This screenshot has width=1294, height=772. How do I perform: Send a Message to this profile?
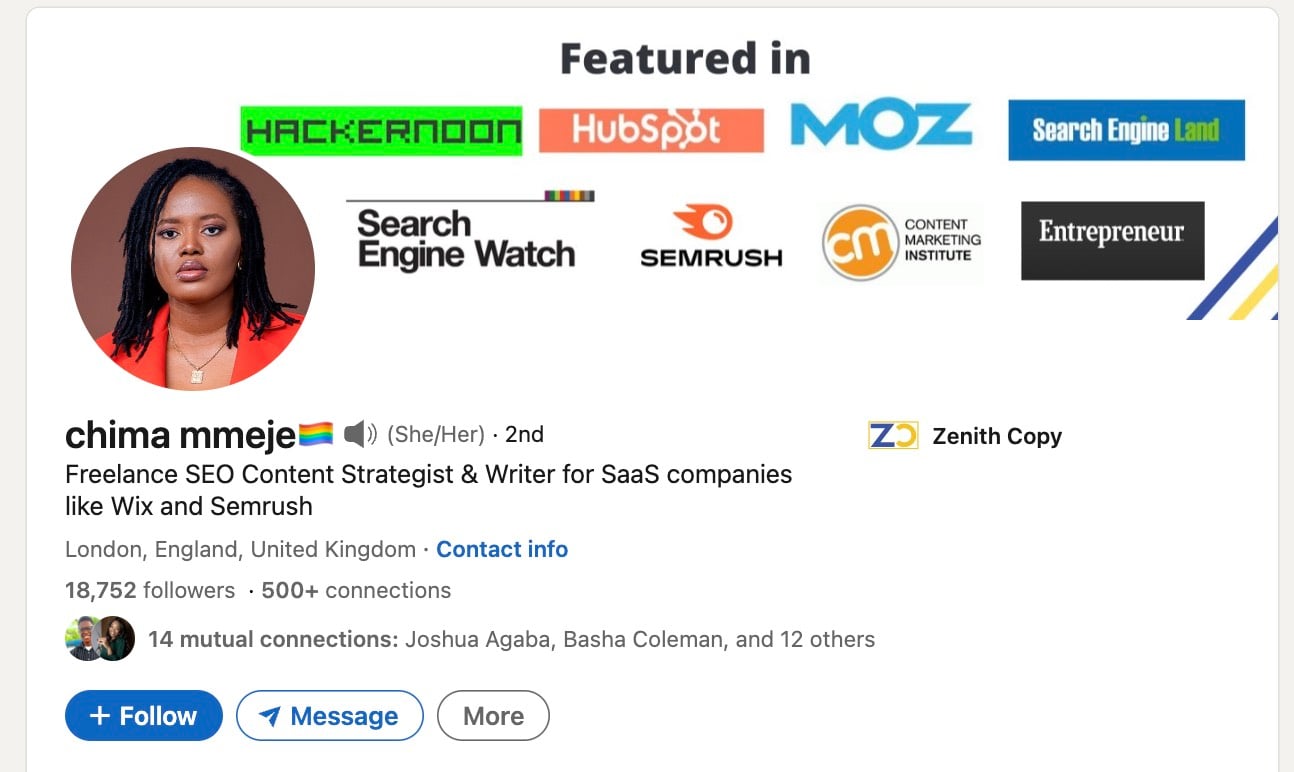tap(329, 716)
